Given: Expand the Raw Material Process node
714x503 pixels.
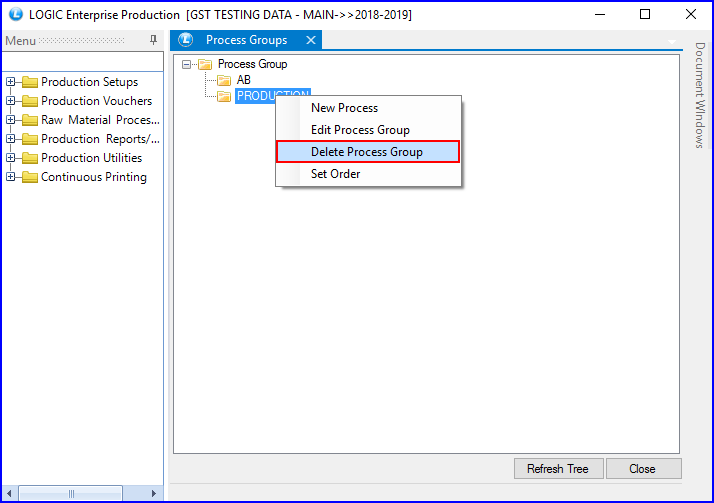Looking at the screenshot, I should (x=10, y=120).
